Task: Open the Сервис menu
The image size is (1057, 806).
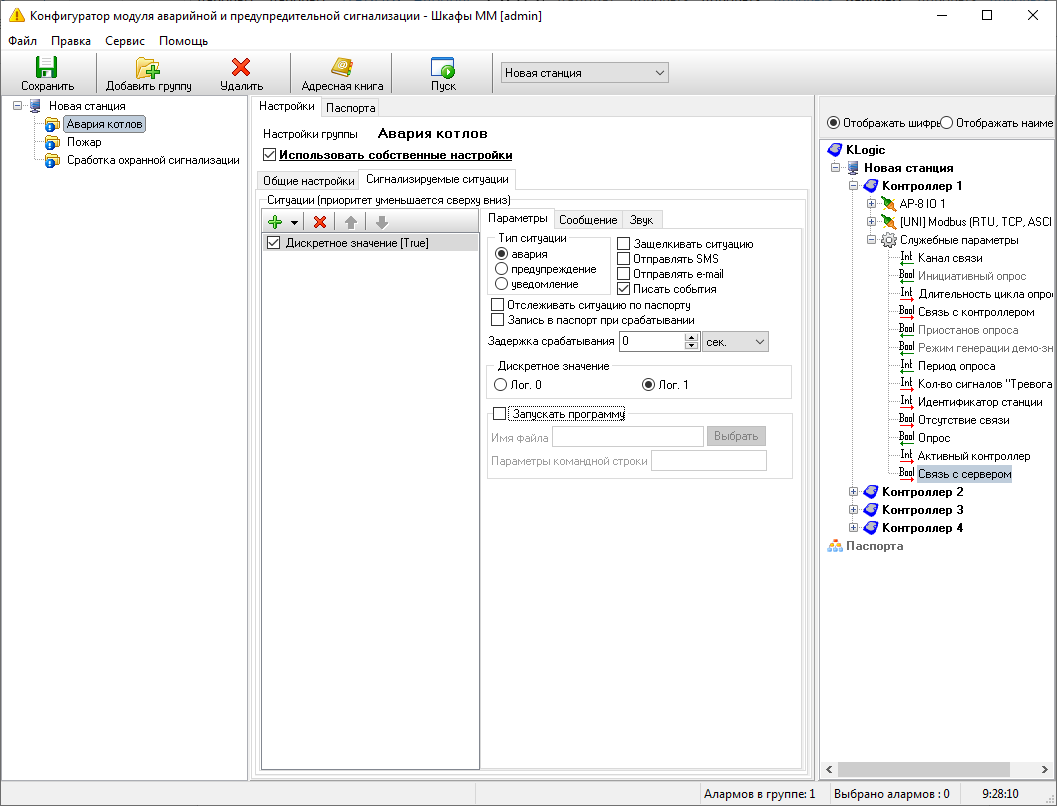Action: (125, 41)
